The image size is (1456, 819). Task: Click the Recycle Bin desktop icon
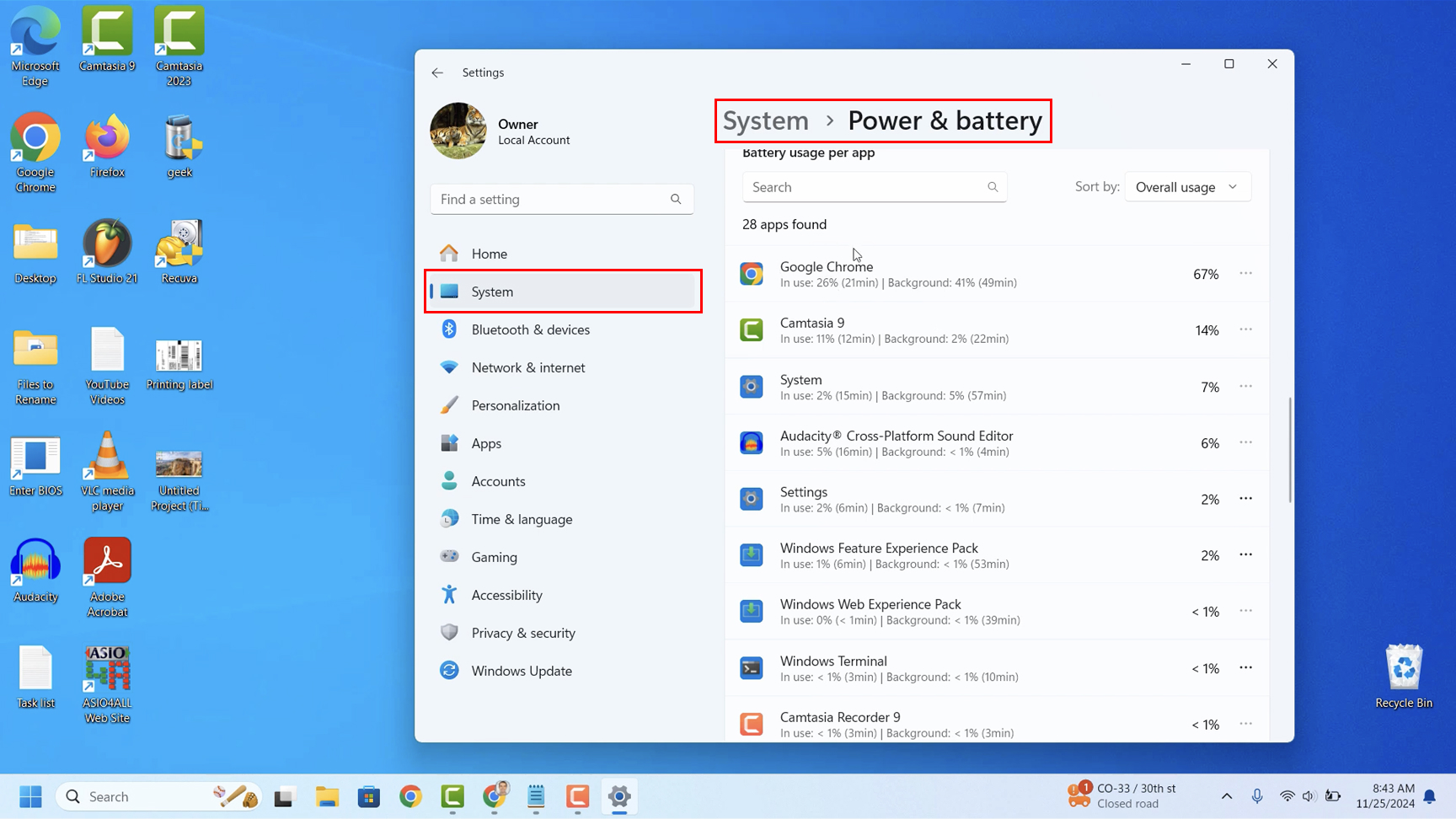coord(1403,676)
